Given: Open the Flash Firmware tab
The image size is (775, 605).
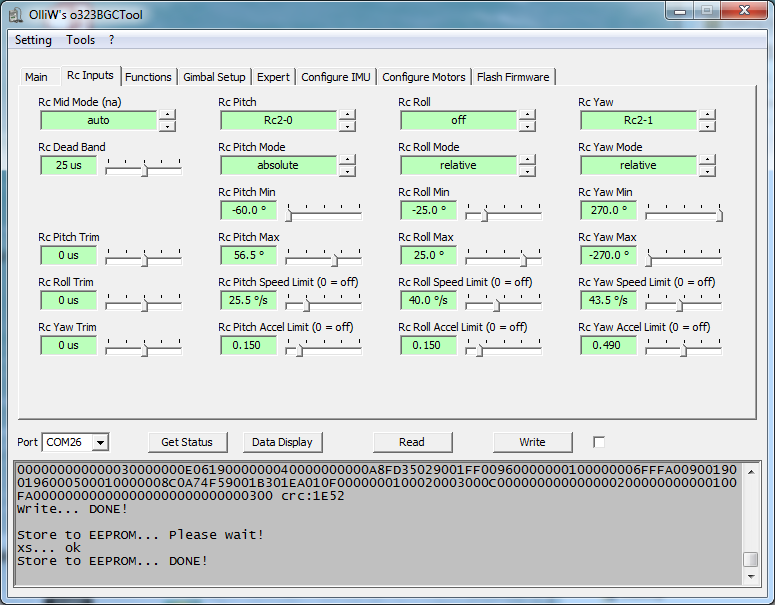Looking at the screenshot, I should pos(513,77).
